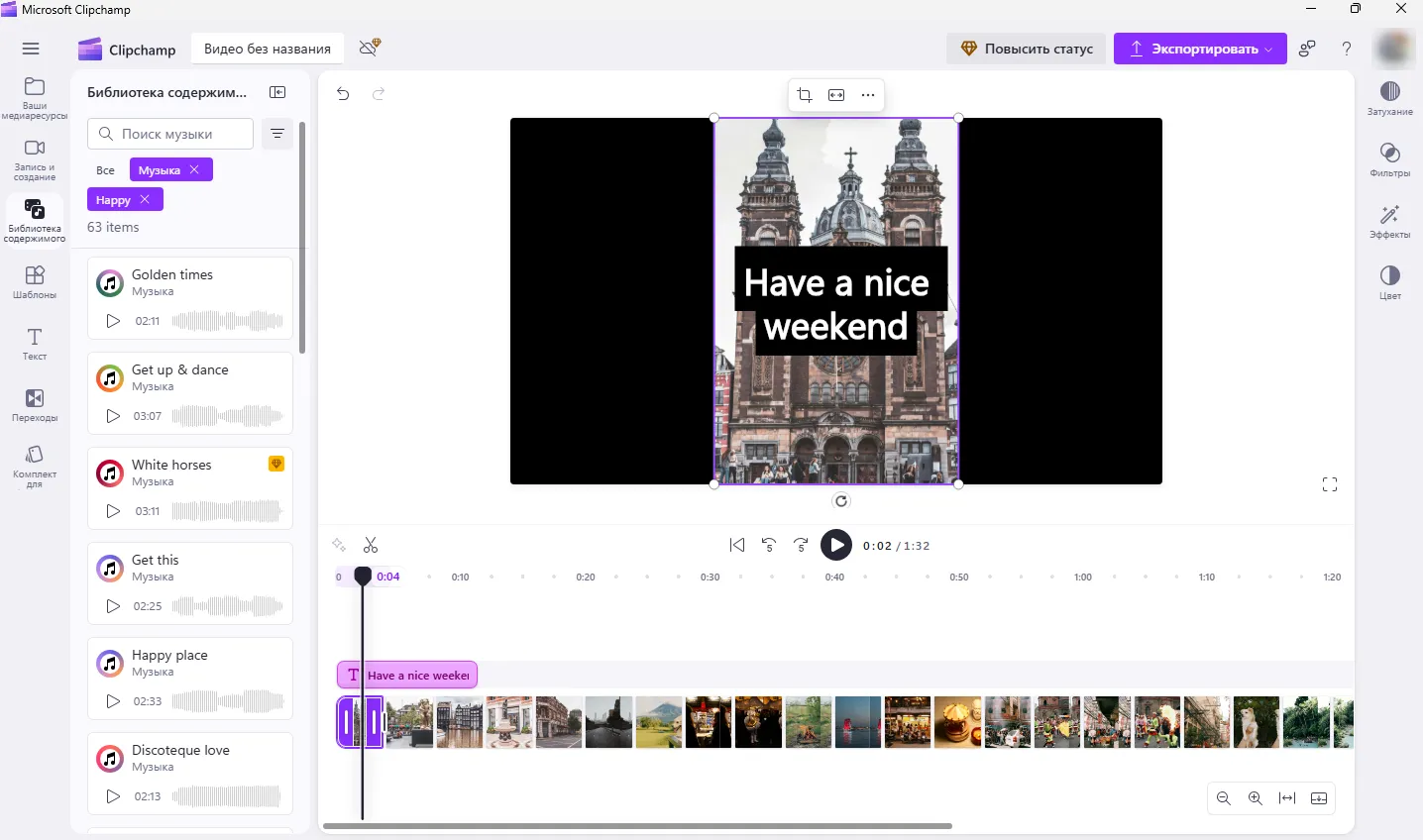Click the Scissors split tool on the timeline
Image resolution: width=1423 pixels, height=840 pixels.
click(x=372, y=545)
